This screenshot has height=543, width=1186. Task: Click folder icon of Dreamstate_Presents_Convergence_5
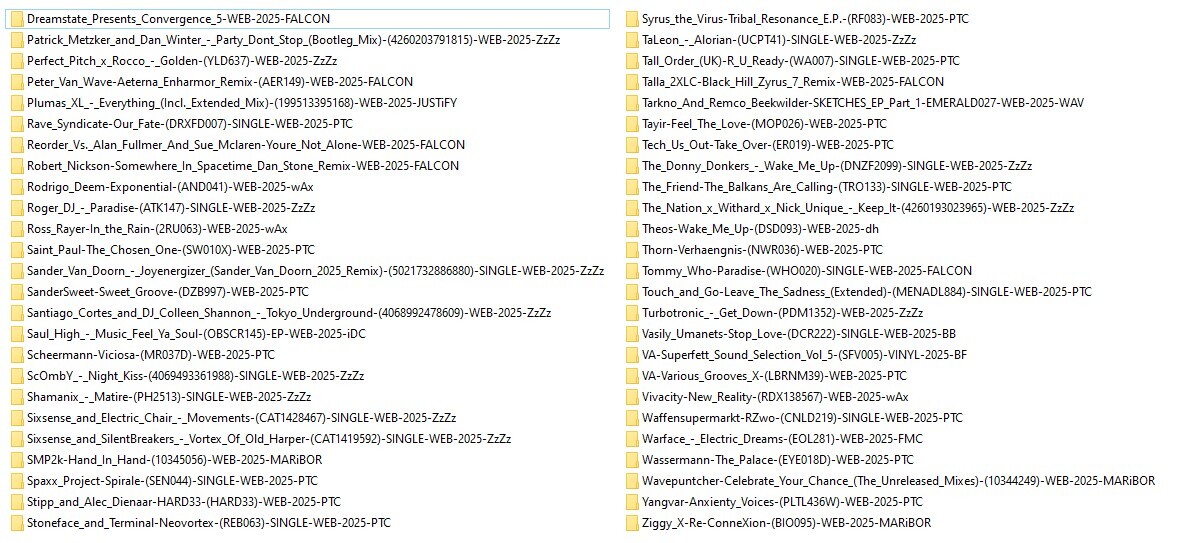17,19
